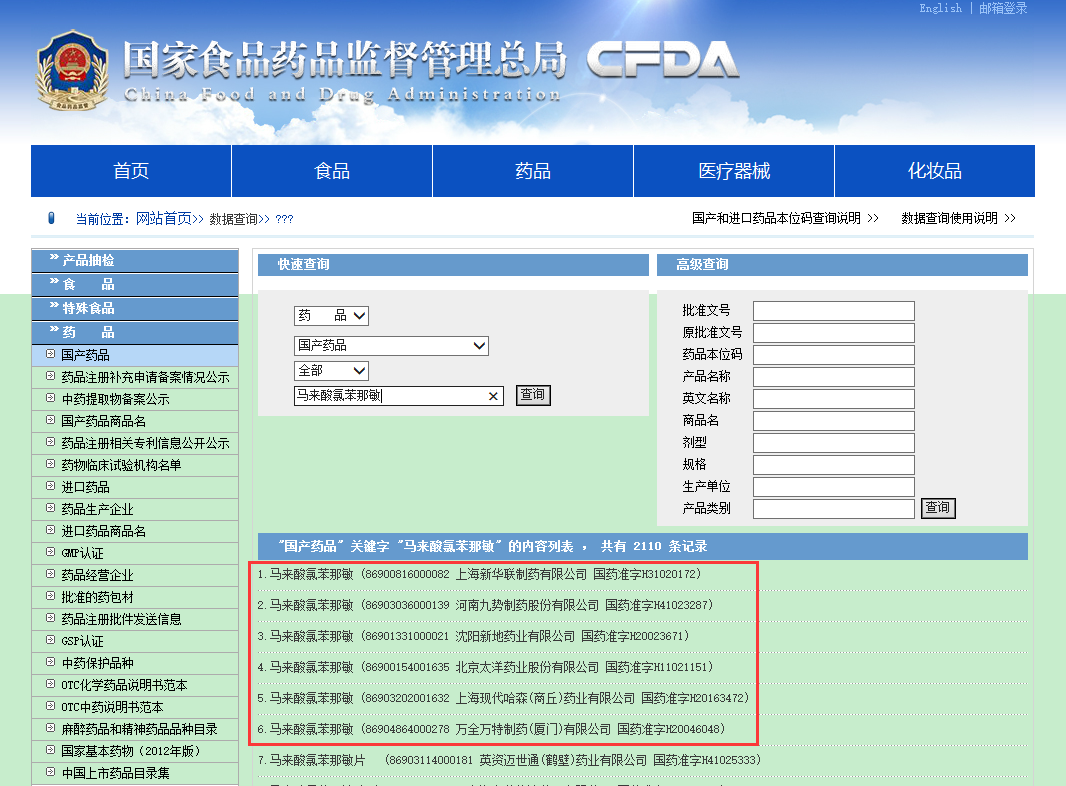Open the 食品 navigation tab
This screenshot has height=786, width=1066.
[332, 171]
